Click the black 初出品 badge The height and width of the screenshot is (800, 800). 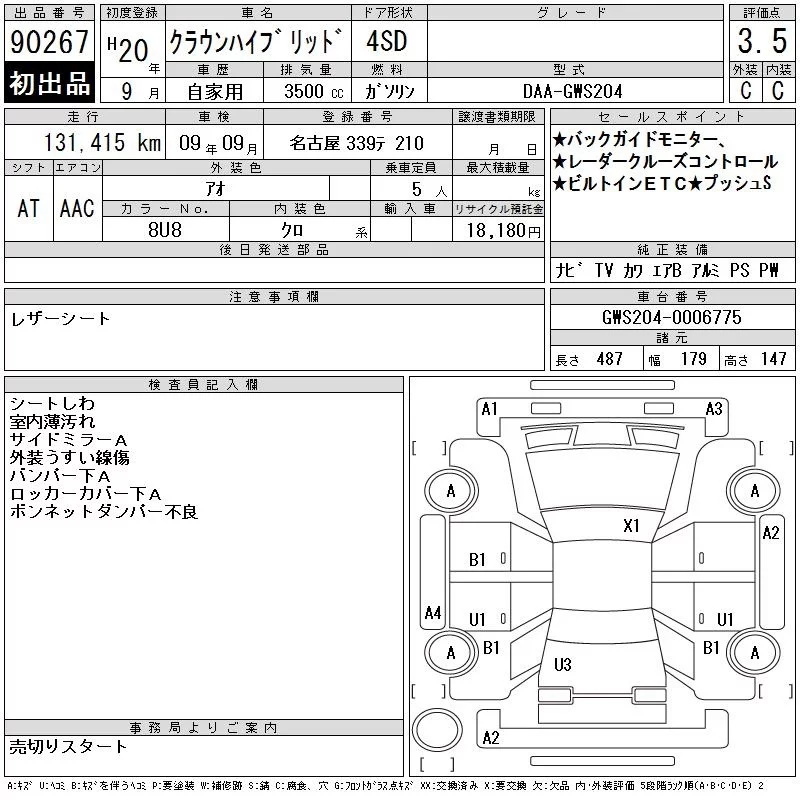pos(49,84)
